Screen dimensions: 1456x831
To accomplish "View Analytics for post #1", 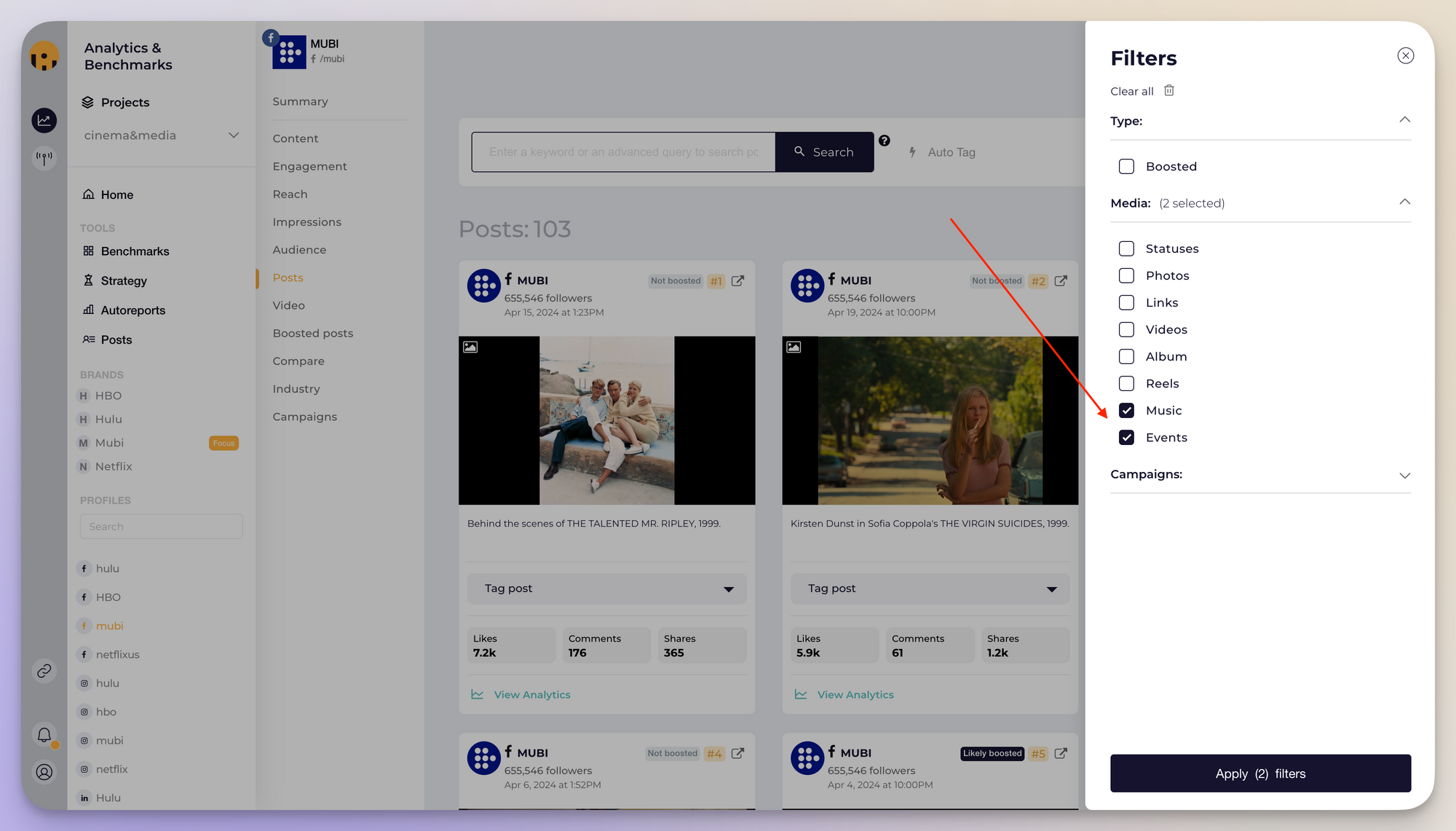I will coord(521,695).
